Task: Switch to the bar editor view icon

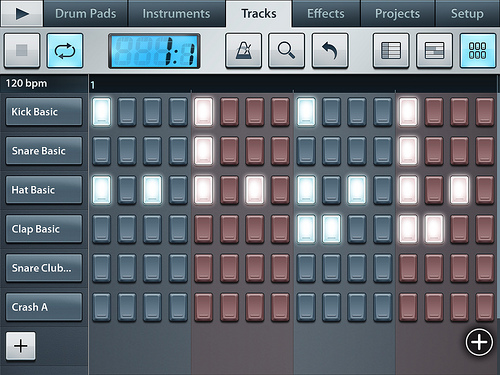Action: tap(434, 51)
